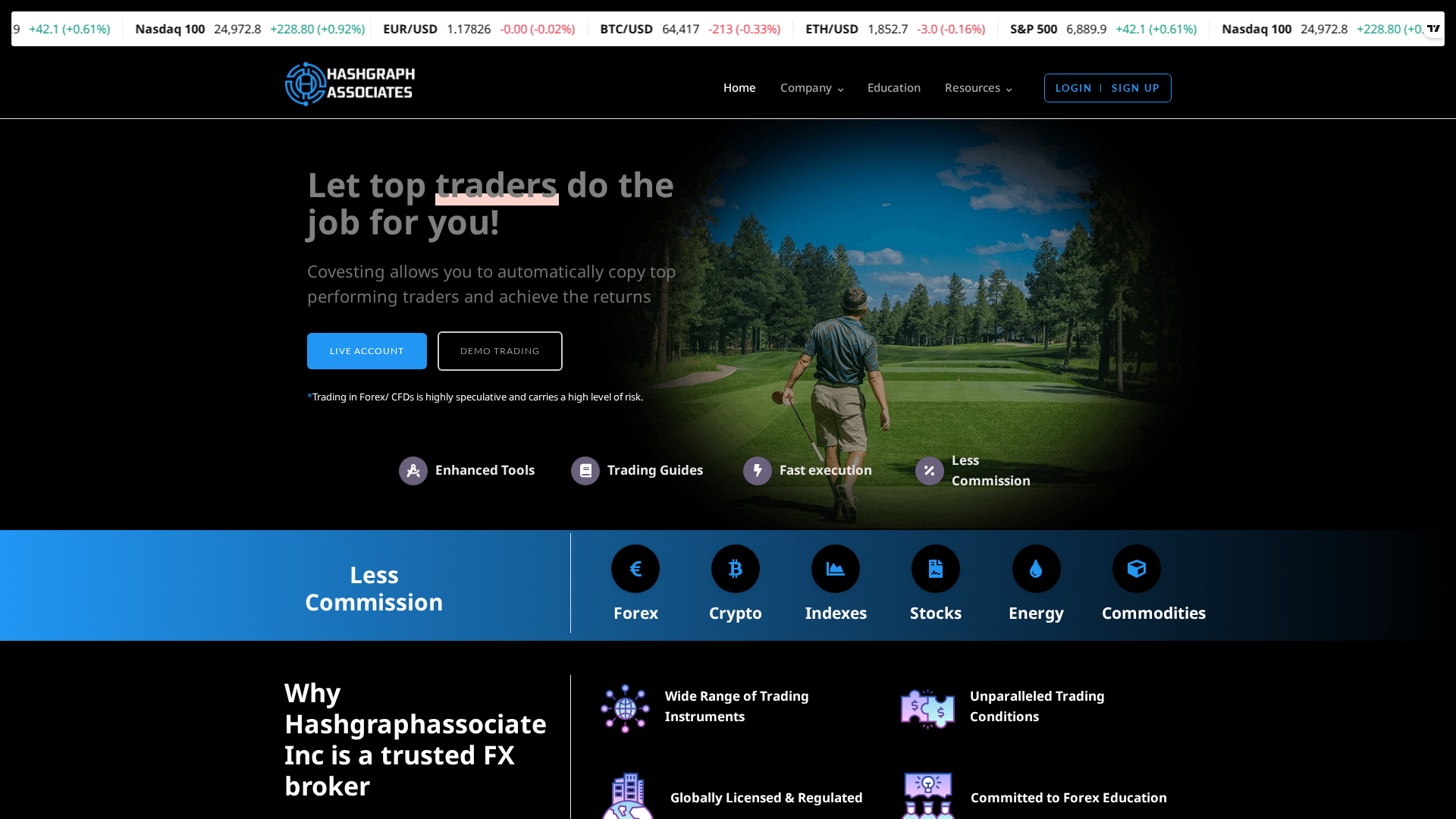The width and height of the screenshot is (1456, 819).
Task: Select the Stocks newspaper icon
Action: [x=935, y=568]
